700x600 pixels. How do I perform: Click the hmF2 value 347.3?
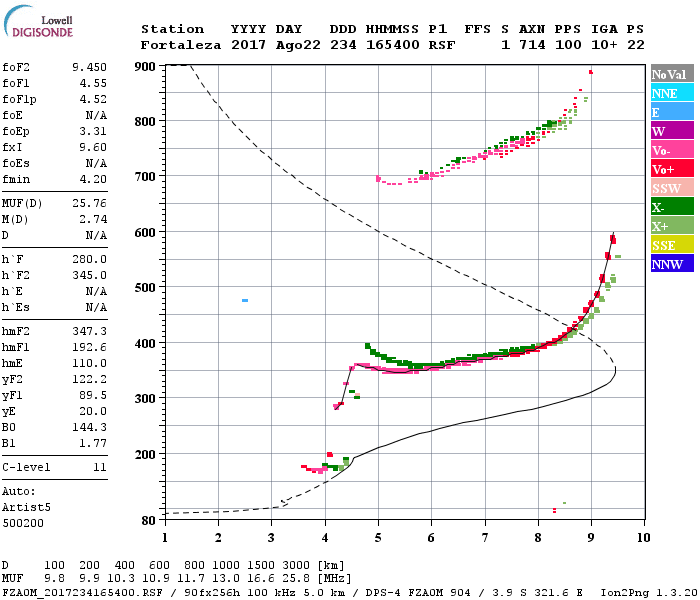click(89, 331)
